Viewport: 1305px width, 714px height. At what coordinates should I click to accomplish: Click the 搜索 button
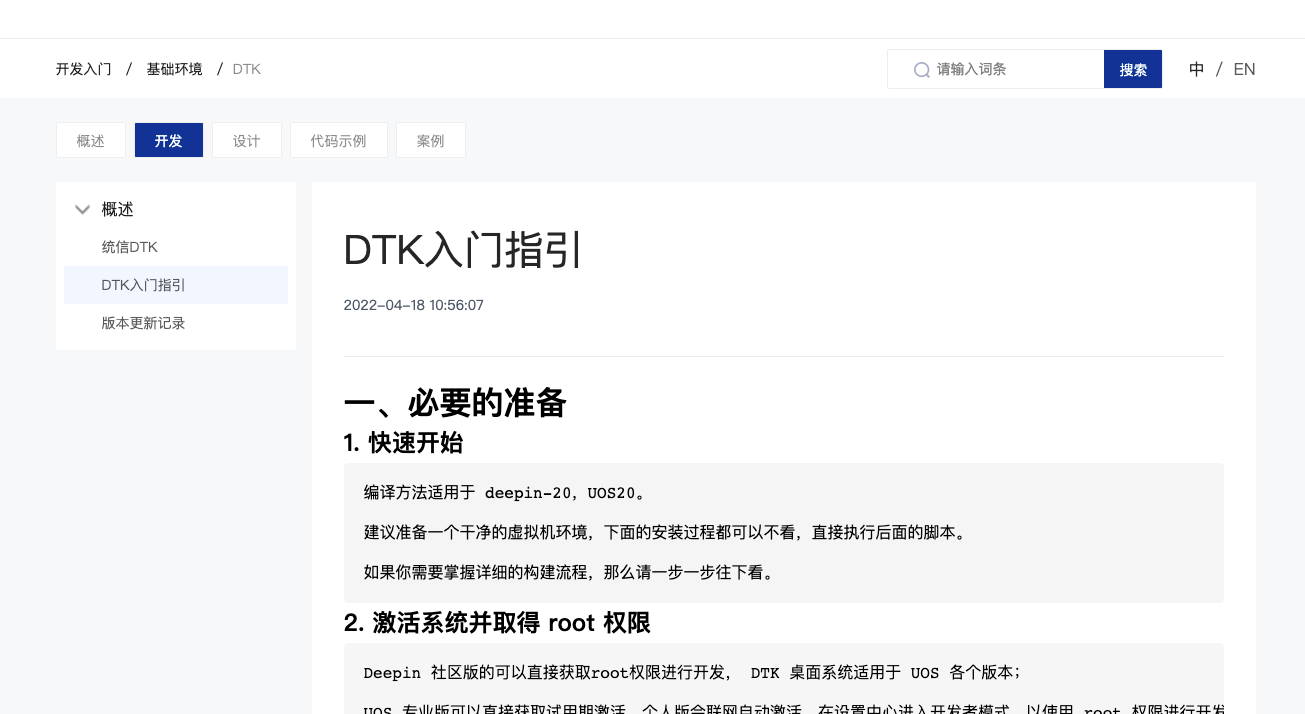pyautogui.click(x=1133, y=69)
